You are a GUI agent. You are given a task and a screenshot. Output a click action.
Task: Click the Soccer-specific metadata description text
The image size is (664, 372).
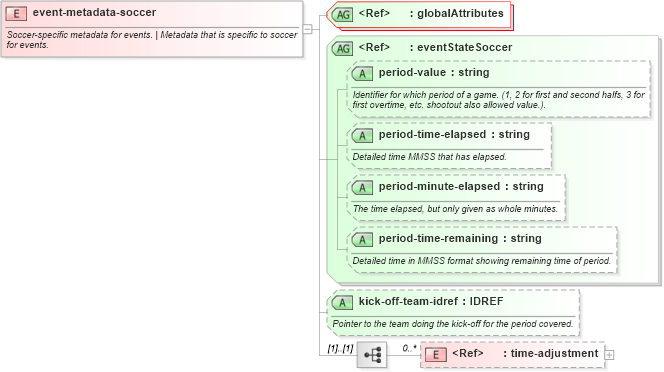[x=152, y=40]
